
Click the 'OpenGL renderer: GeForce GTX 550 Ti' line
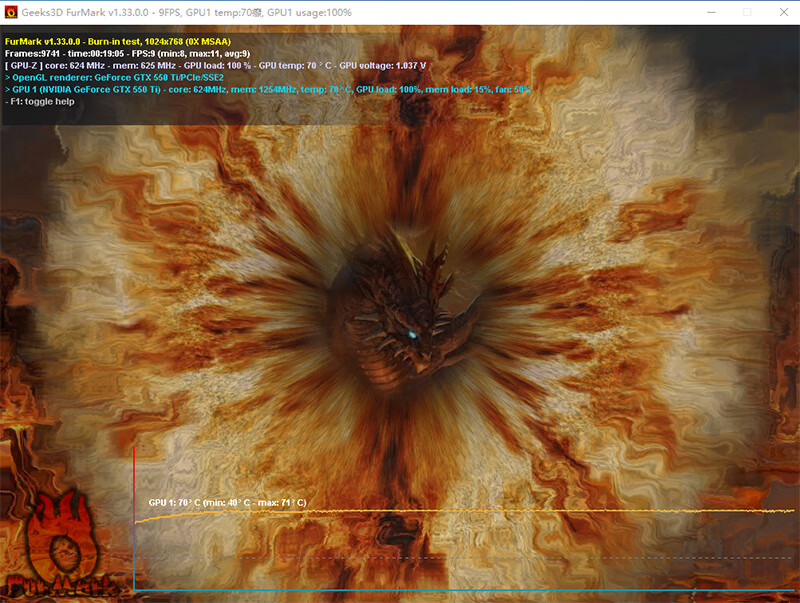click(x=114, y=78)
